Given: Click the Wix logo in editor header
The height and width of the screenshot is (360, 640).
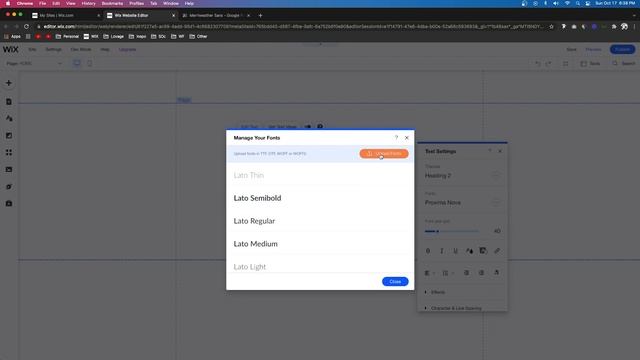Looking at the screenshot, I should pos(11,49).
